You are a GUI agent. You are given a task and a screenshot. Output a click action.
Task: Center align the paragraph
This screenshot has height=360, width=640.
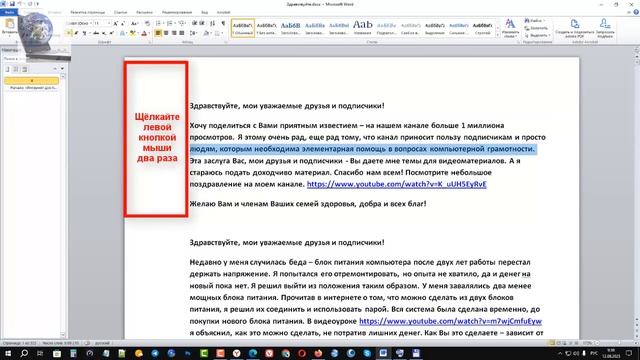pos(166,33)
